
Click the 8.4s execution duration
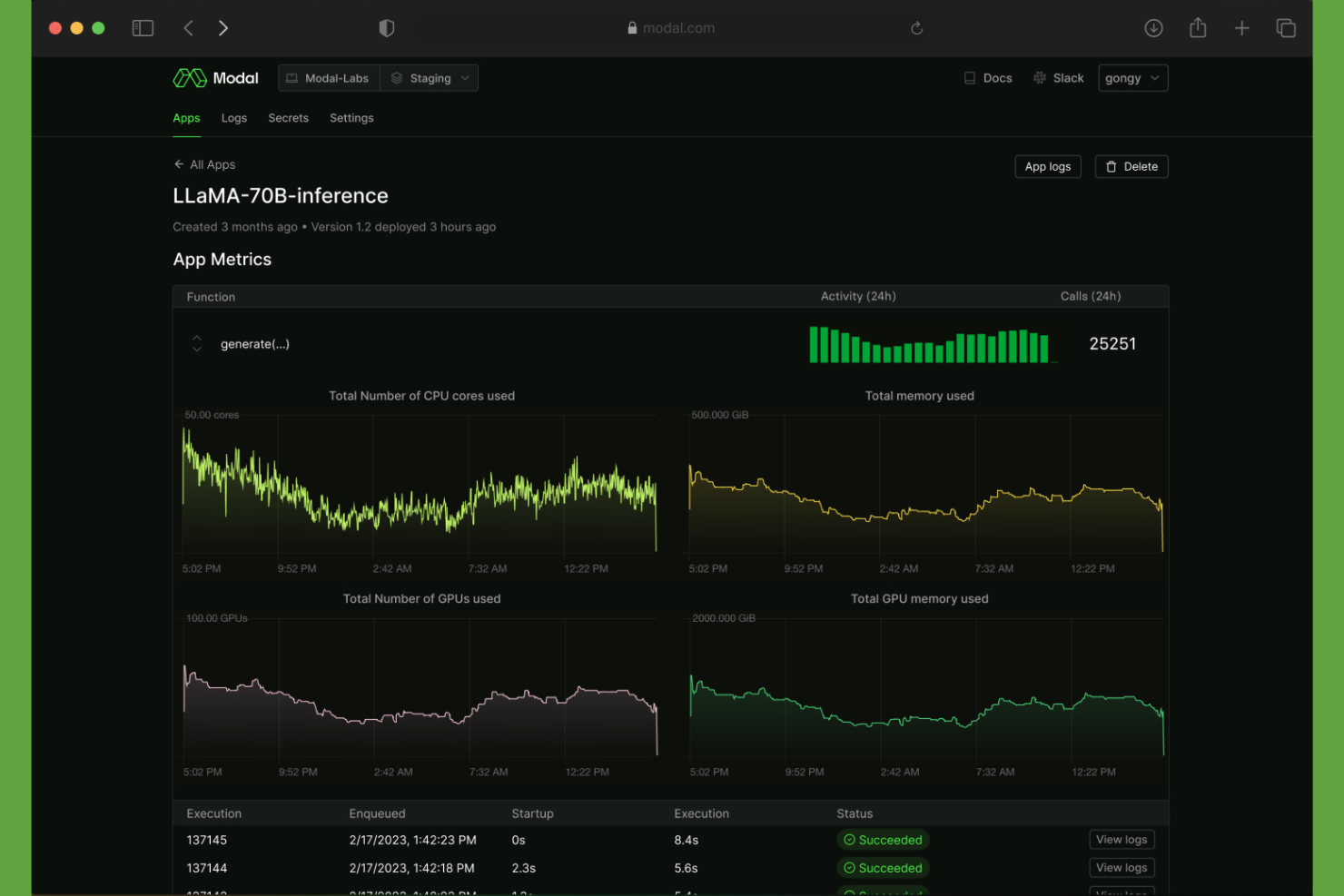(x=687, y=841)
